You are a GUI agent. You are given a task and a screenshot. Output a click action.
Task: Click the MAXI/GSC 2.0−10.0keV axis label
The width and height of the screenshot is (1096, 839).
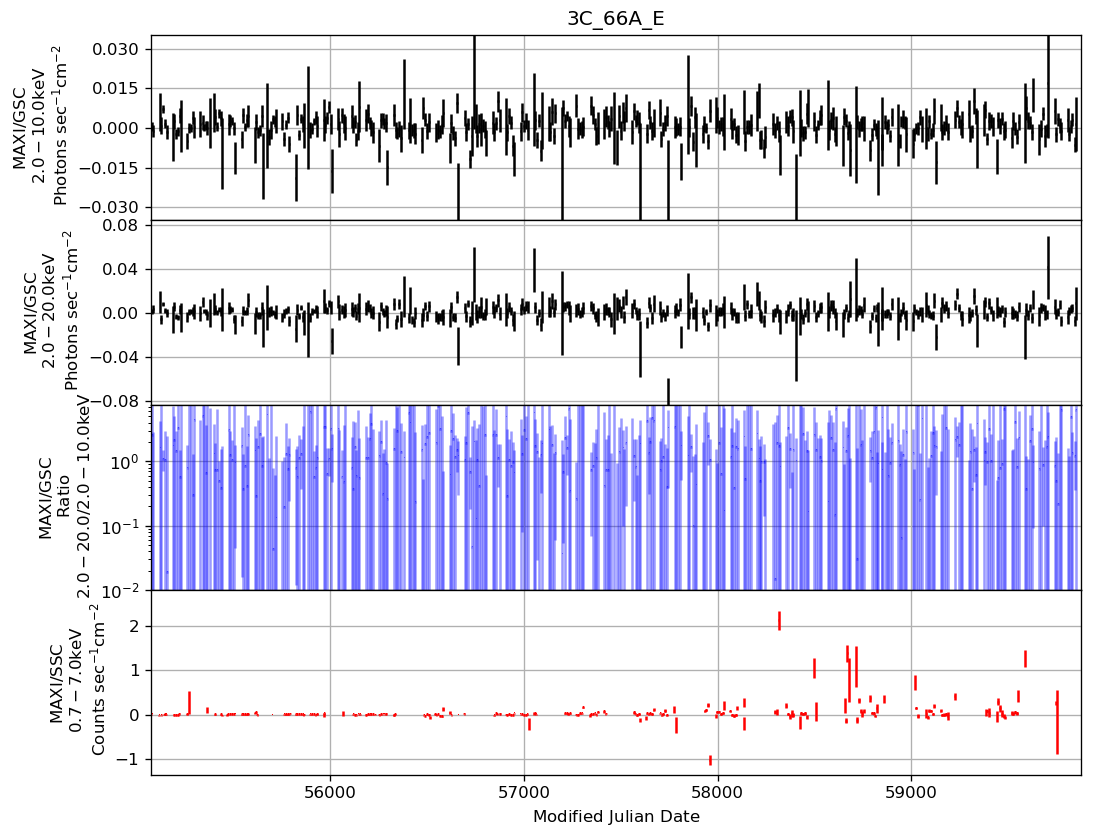39,127
